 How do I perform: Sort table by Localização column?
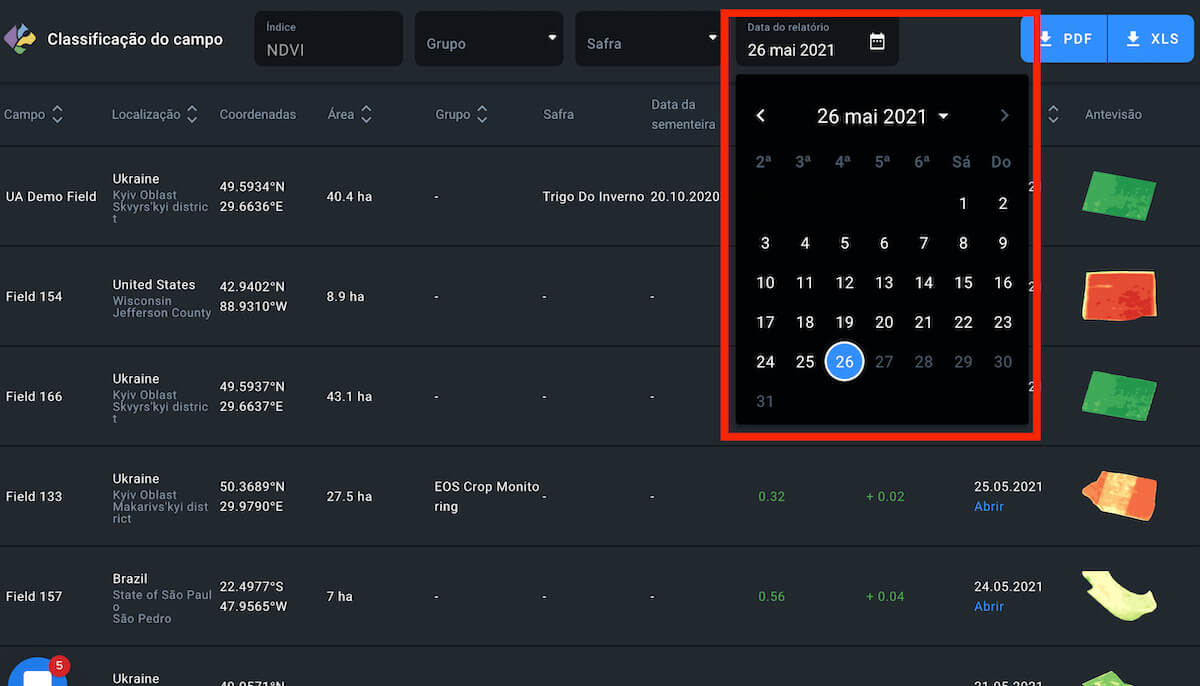[x=192, y=115]
